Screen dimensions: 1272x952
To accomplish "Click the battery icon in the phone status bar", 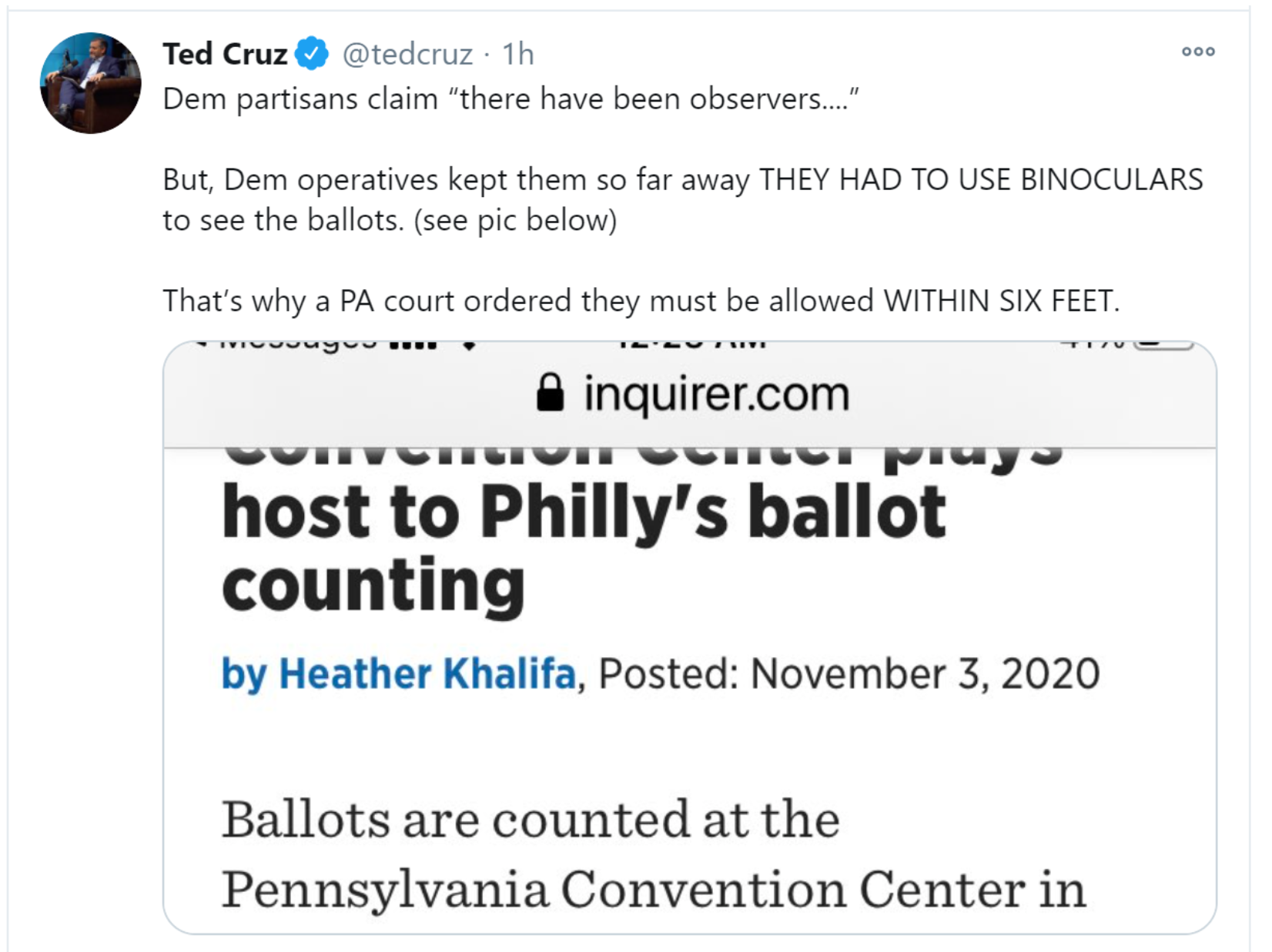I will coord(1163,344).
